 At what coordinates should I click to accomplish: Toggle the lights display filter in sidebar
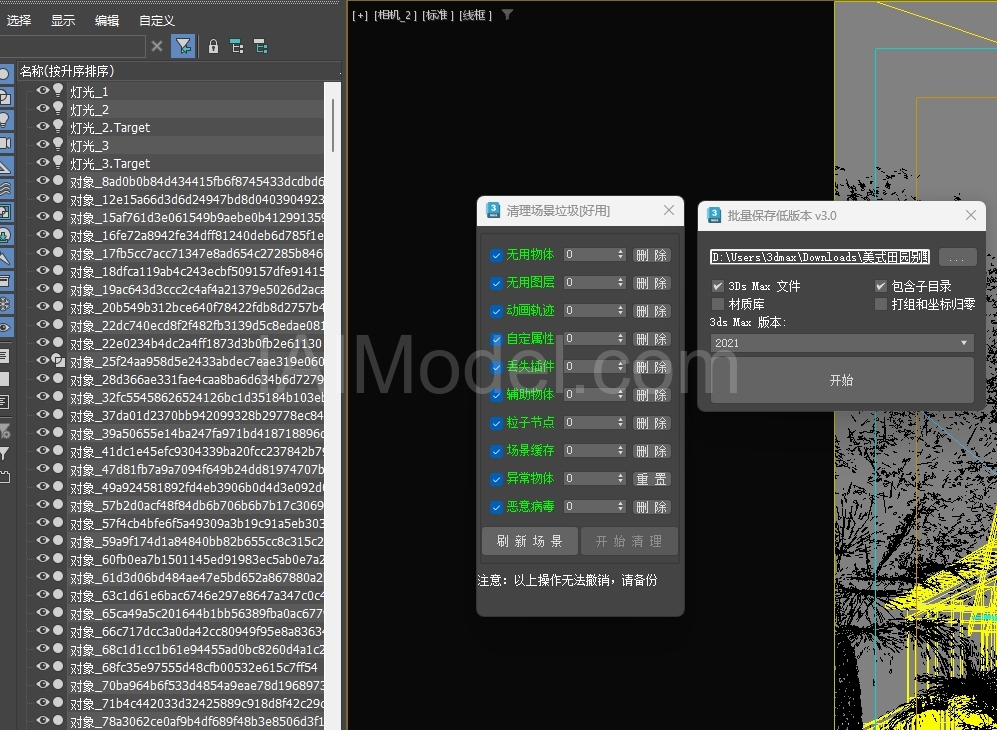[x=4, y=120]
